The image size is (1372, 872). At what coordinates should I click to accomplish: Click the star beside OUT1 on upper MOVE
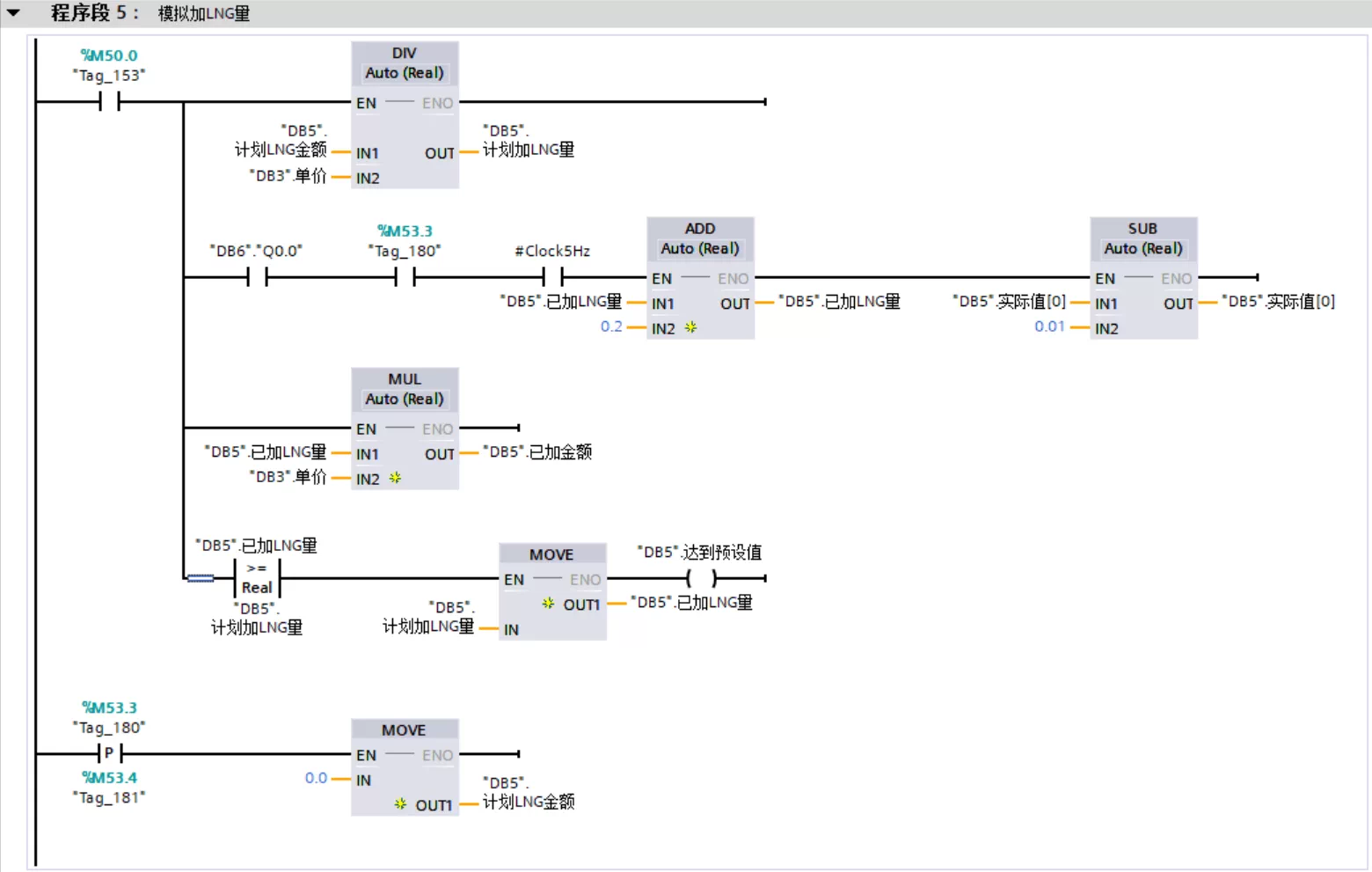pos(548,604)
